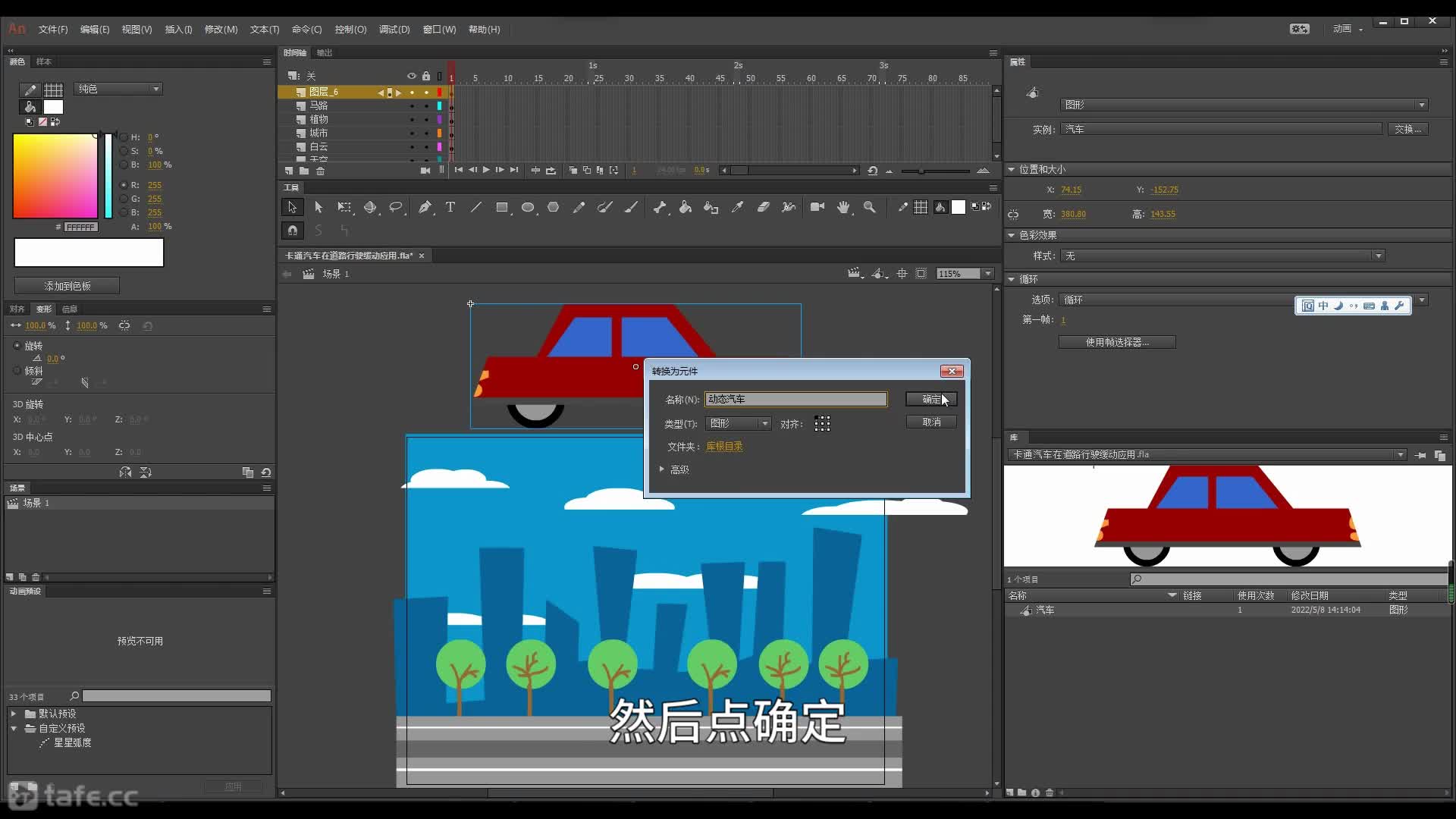The height and width of the screenshot is (819, 1456).
Task: Click the white fill color swatch in tools
Action: 959,207
